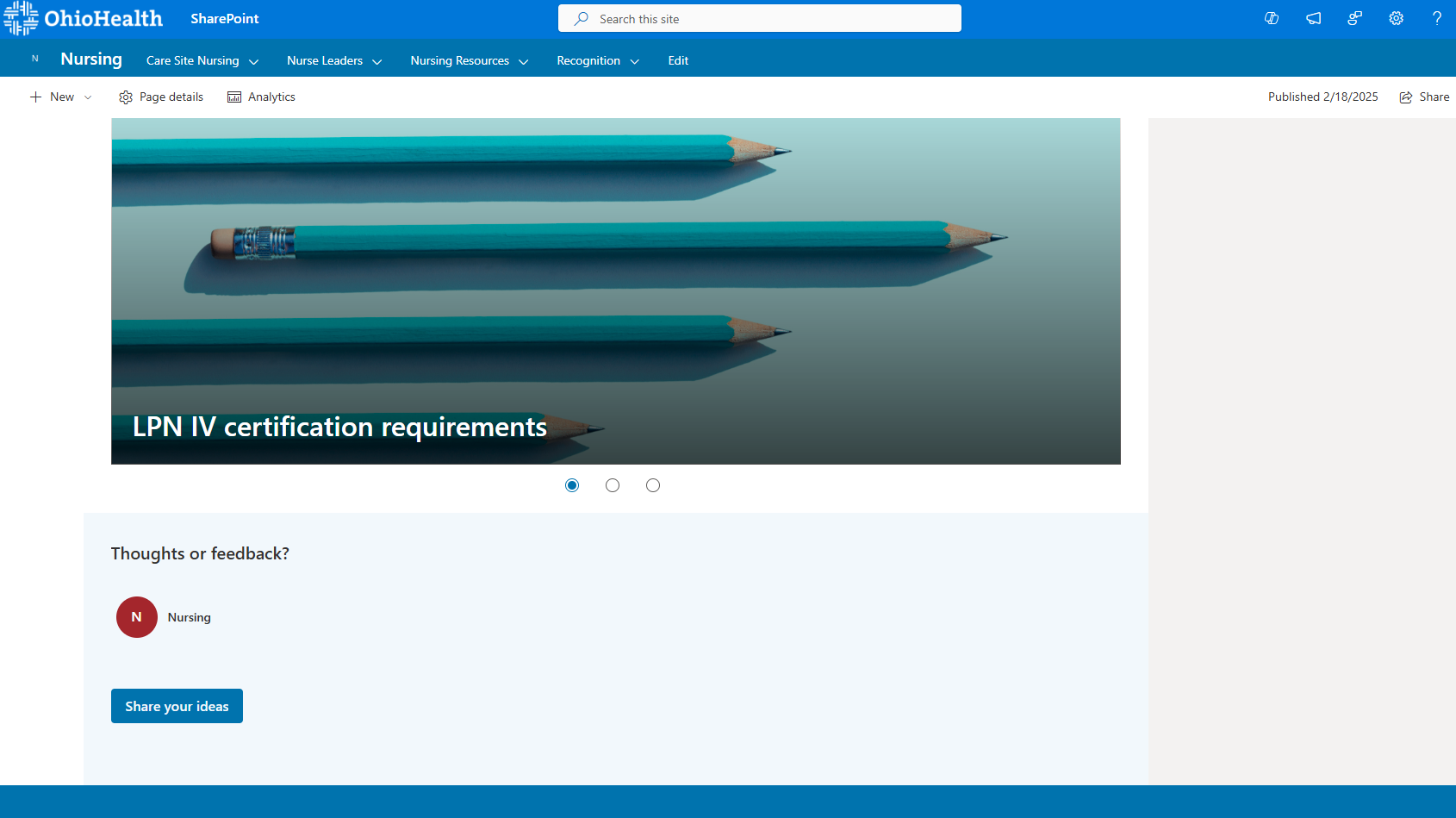Open the Settings gear icon
1456x818 pixels.
pyautogui.click(x=1396, y=18)
